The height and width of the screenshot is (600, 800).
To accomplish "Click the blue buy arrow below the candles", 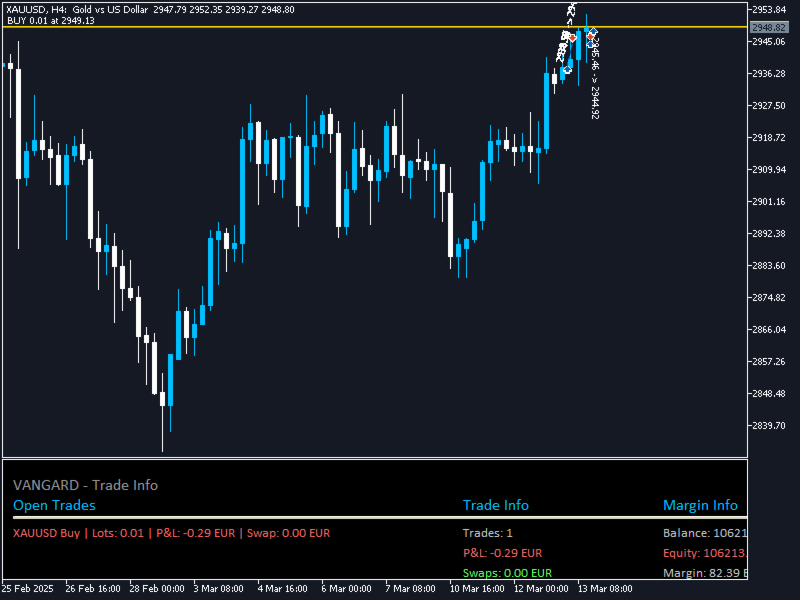I will tap(567, 70).
